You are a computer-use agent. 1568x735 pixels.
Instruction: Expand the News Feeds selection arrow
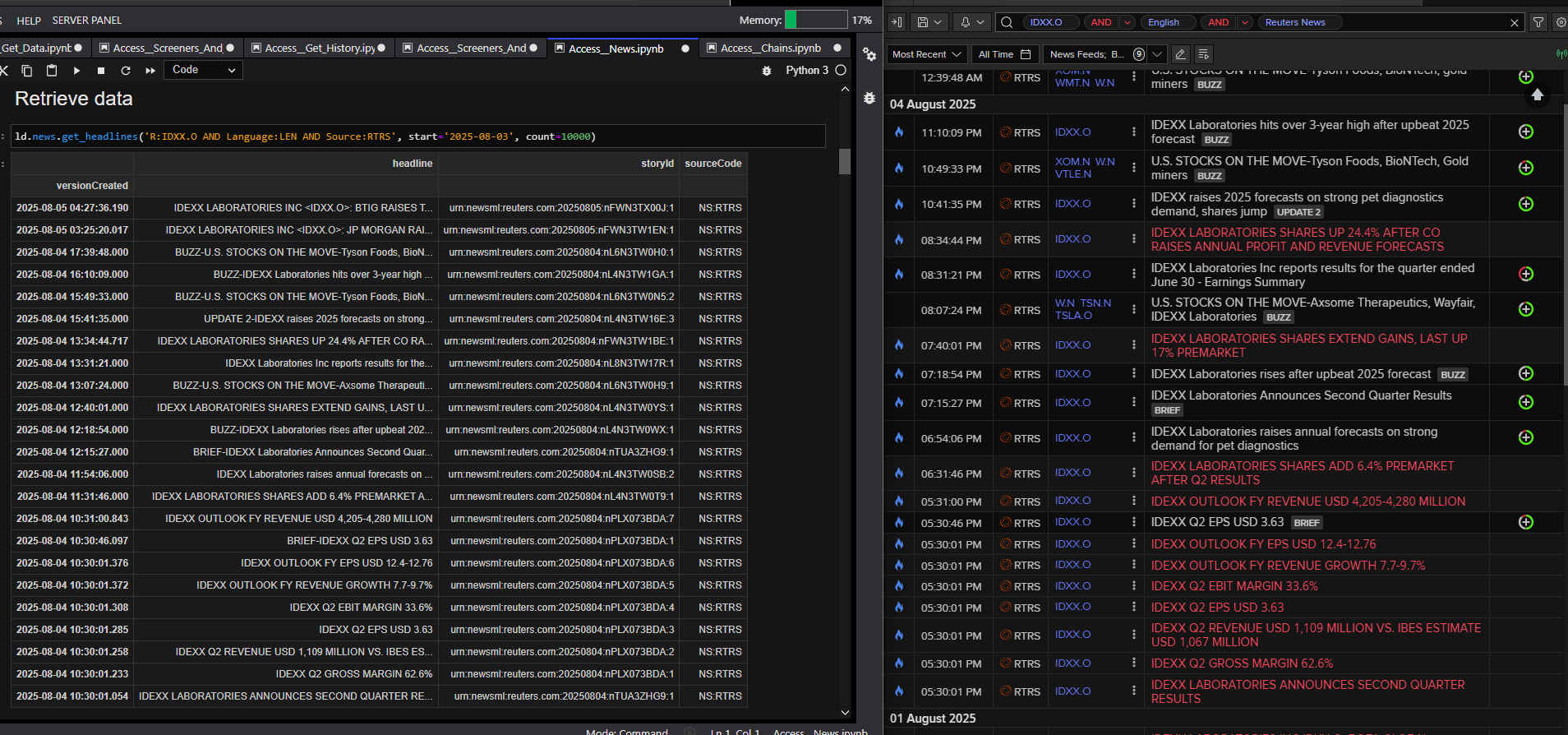(1157, 54)
